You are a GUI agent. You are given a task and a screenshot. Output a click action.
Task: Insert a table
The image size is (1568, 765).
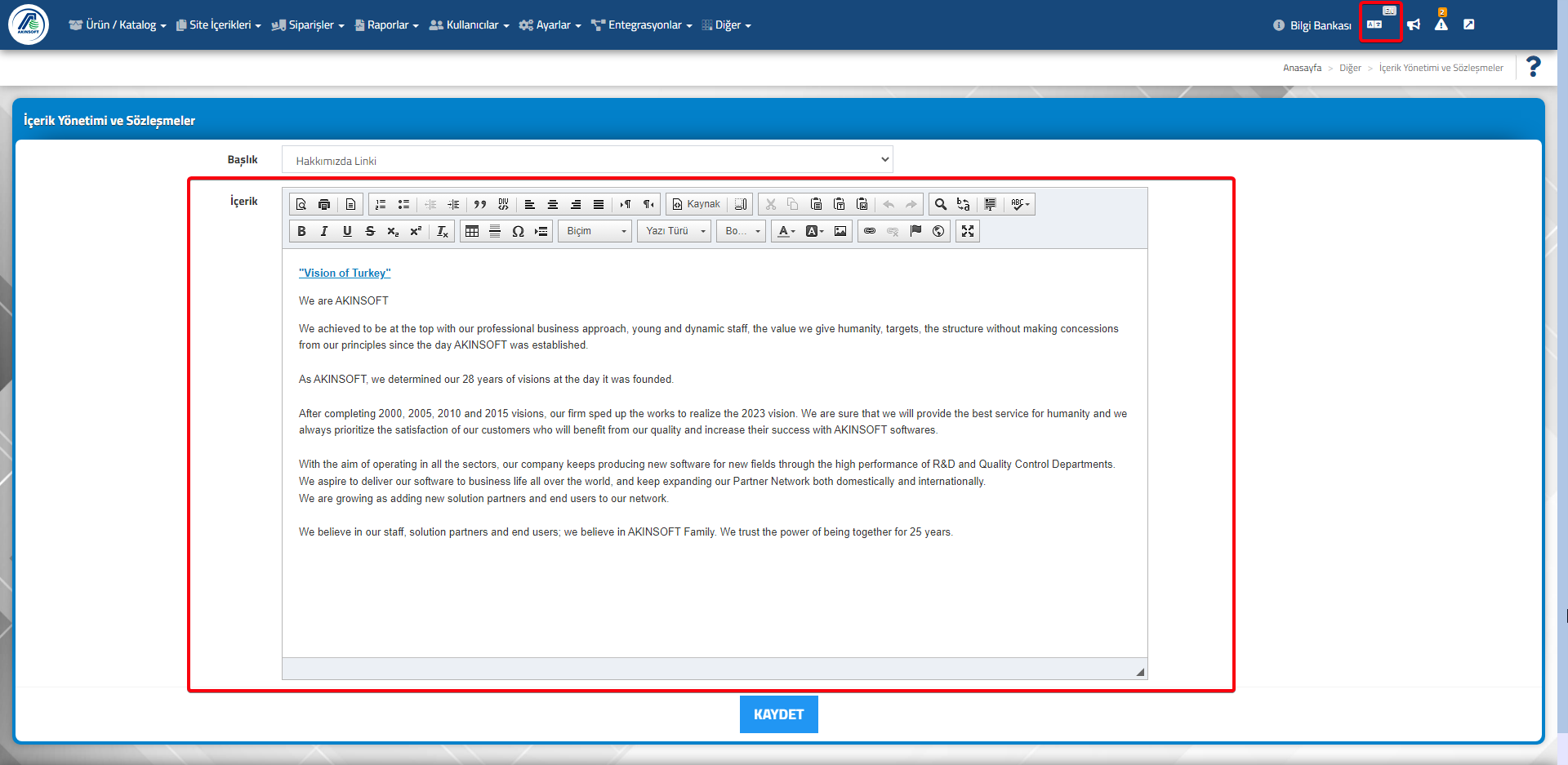pos(472,231)
